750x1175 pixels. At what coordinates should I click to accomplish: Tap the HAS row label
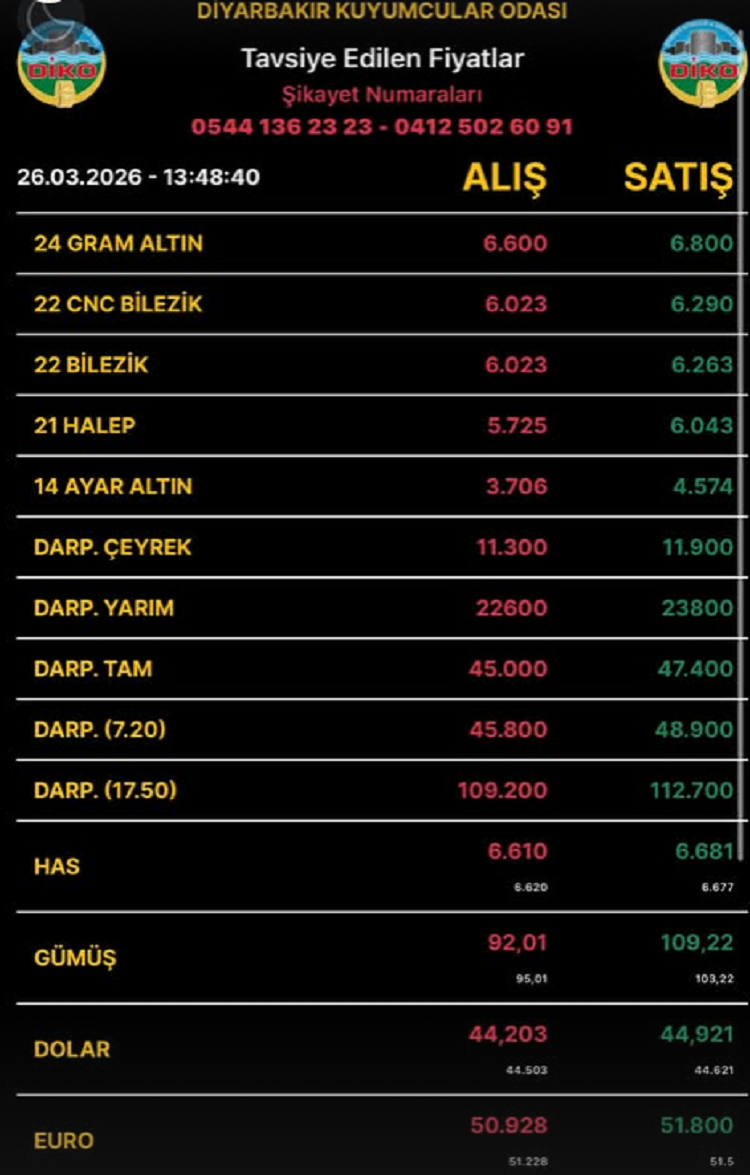click(x=57, y=866)
